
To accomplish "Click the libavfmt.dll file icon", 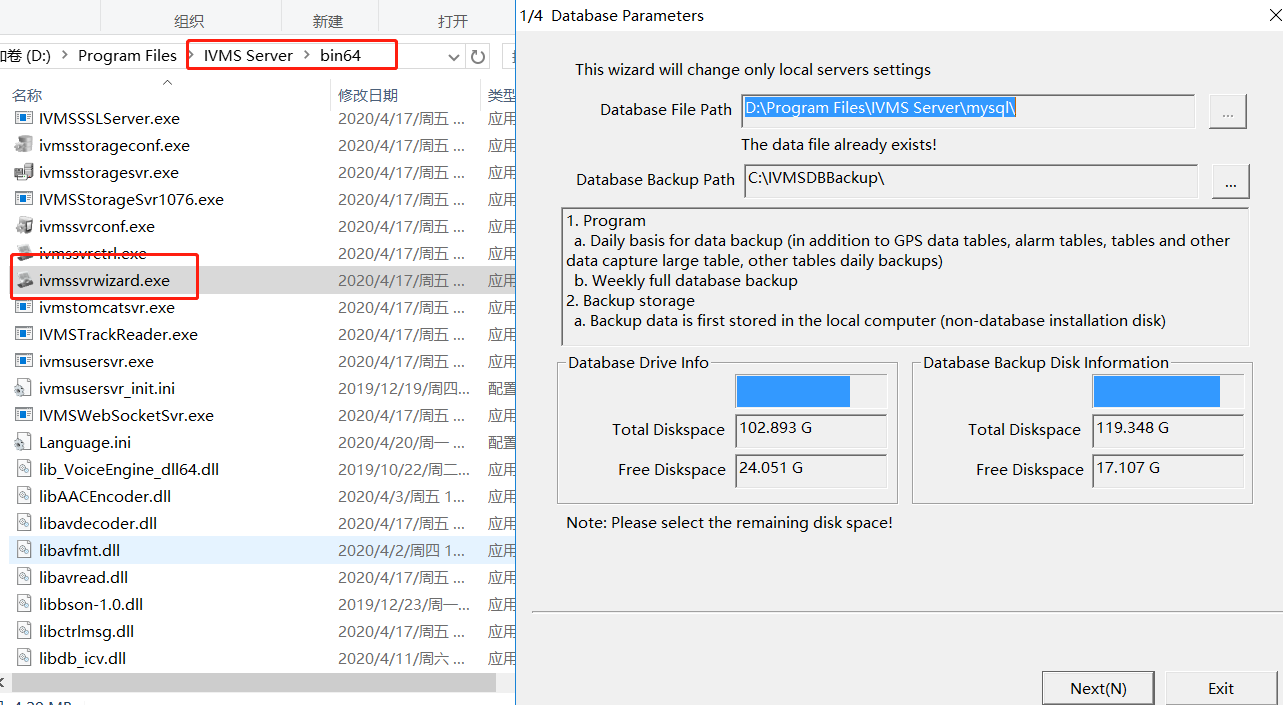I will tap(24, 550).
